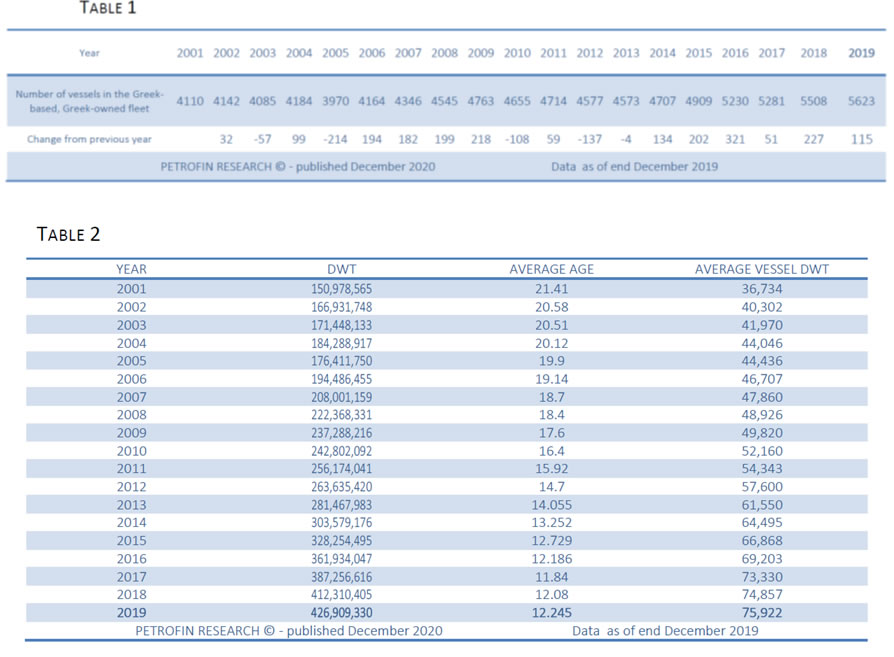Select 2010 year header in Table 1
The image size is (894, 657).
[517, 53]
